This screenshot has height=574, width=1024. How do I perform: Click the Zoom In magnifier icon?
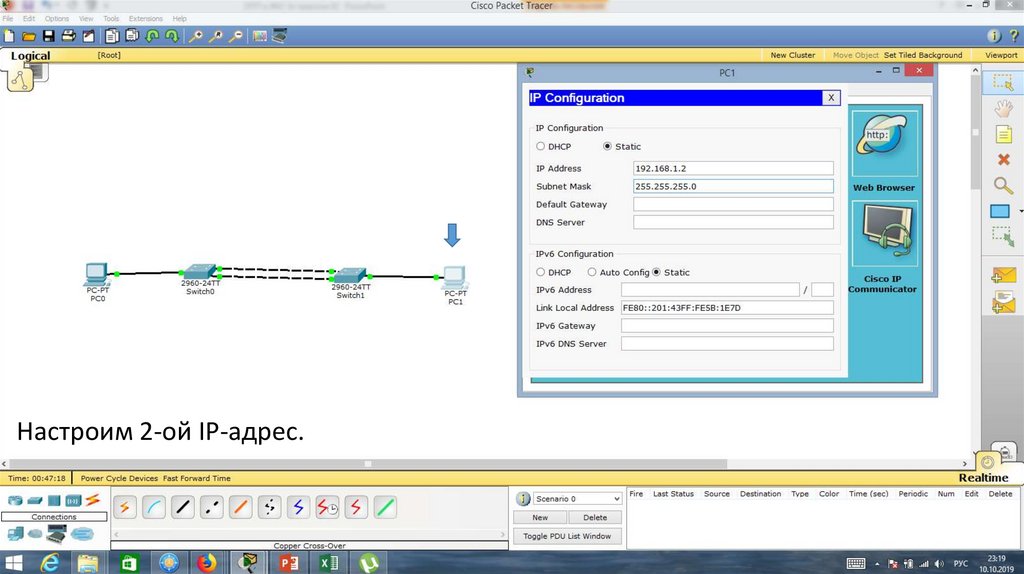[x=196, y=37]
